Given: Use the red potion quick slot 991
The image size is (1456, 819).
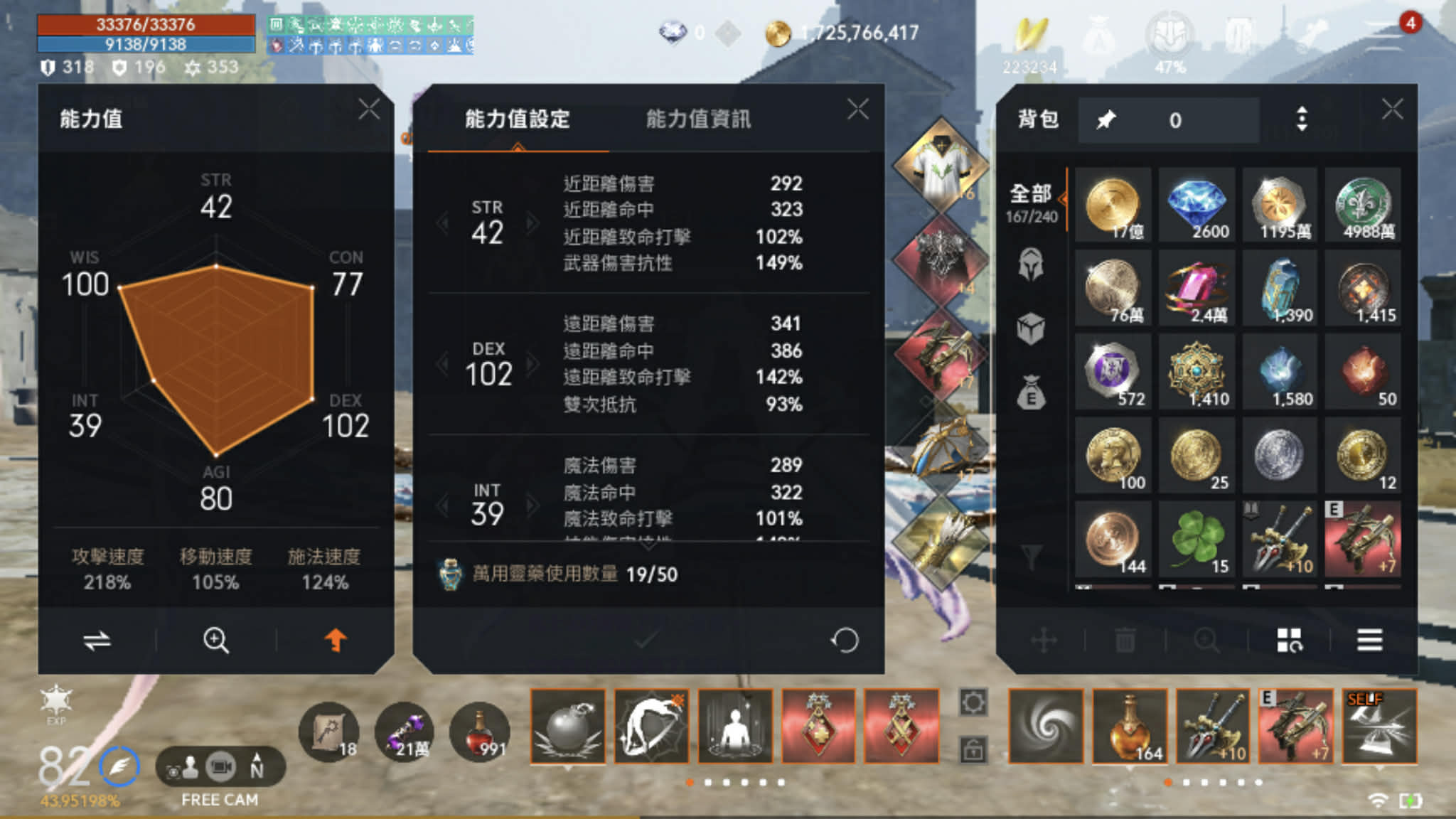Looking at the screenshot, I should [x=481, y=732].
